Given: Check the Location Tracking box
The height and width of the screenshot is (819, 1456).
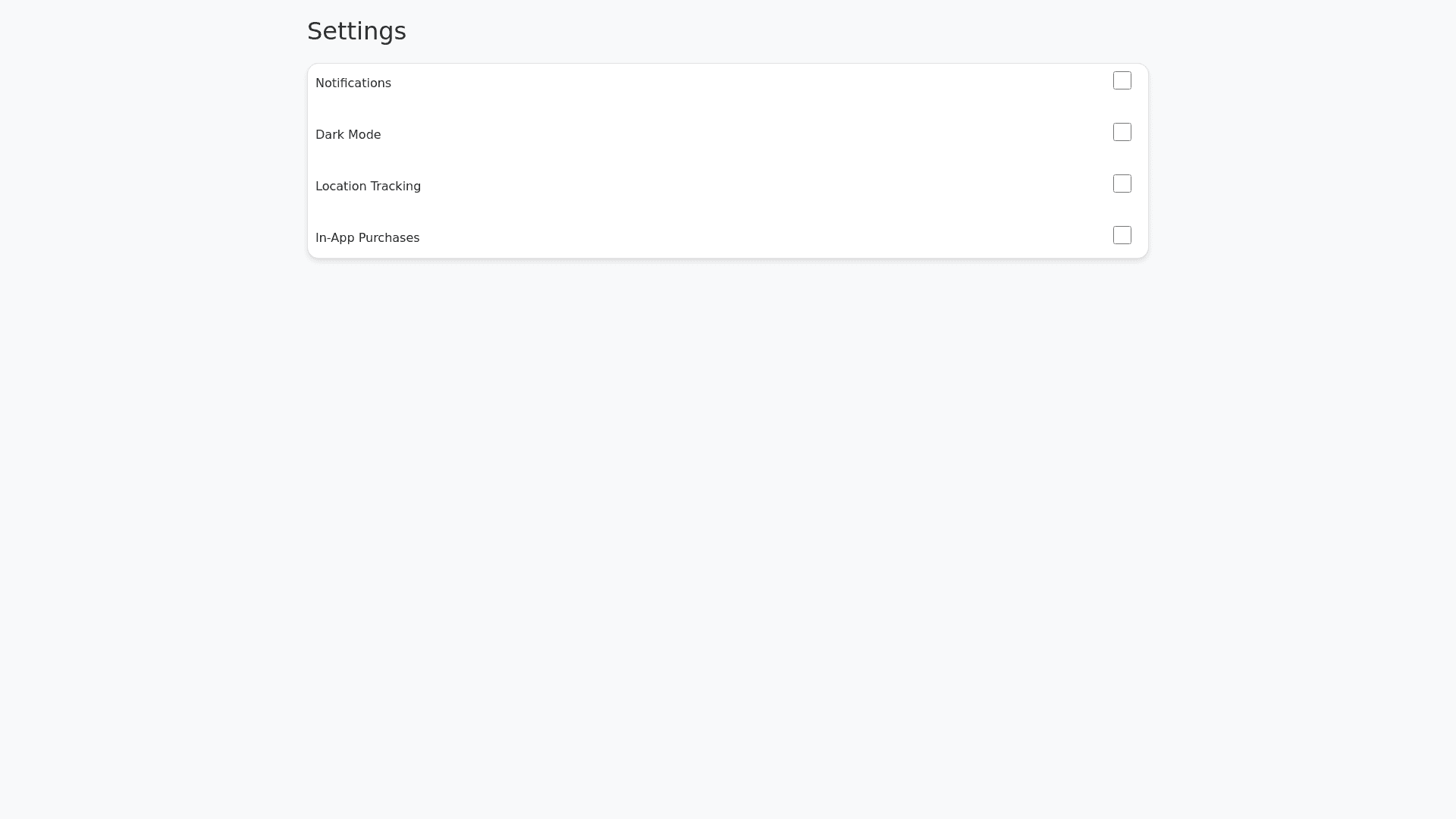Looking at the screenshot, I should [1122, 184].
